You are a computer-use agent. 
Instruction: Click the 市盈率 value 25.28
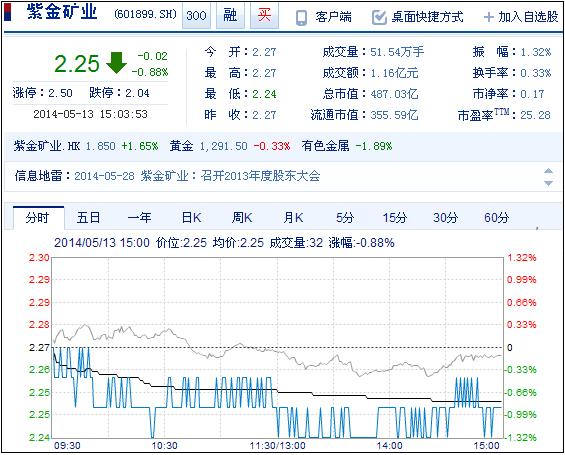coord(535,115)
